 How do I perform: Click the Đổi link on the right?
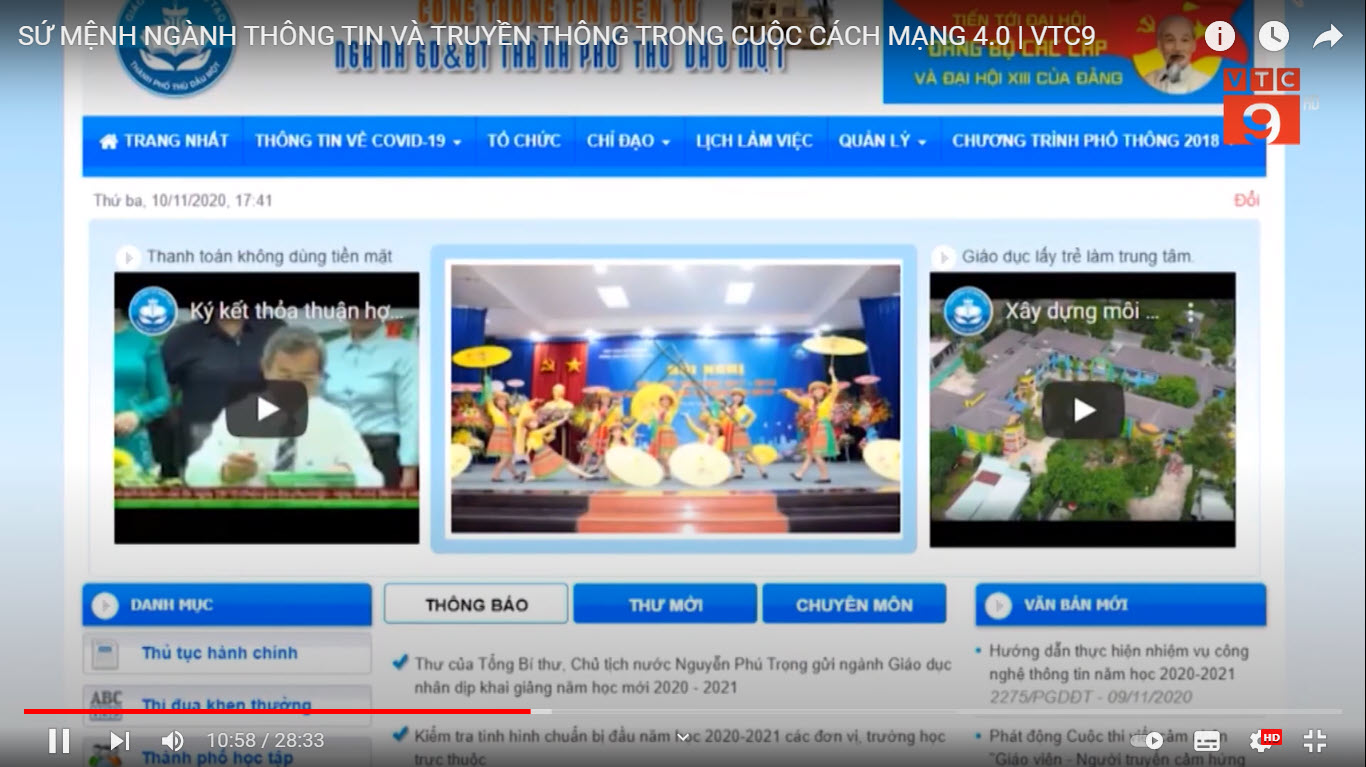[1246, 200]
